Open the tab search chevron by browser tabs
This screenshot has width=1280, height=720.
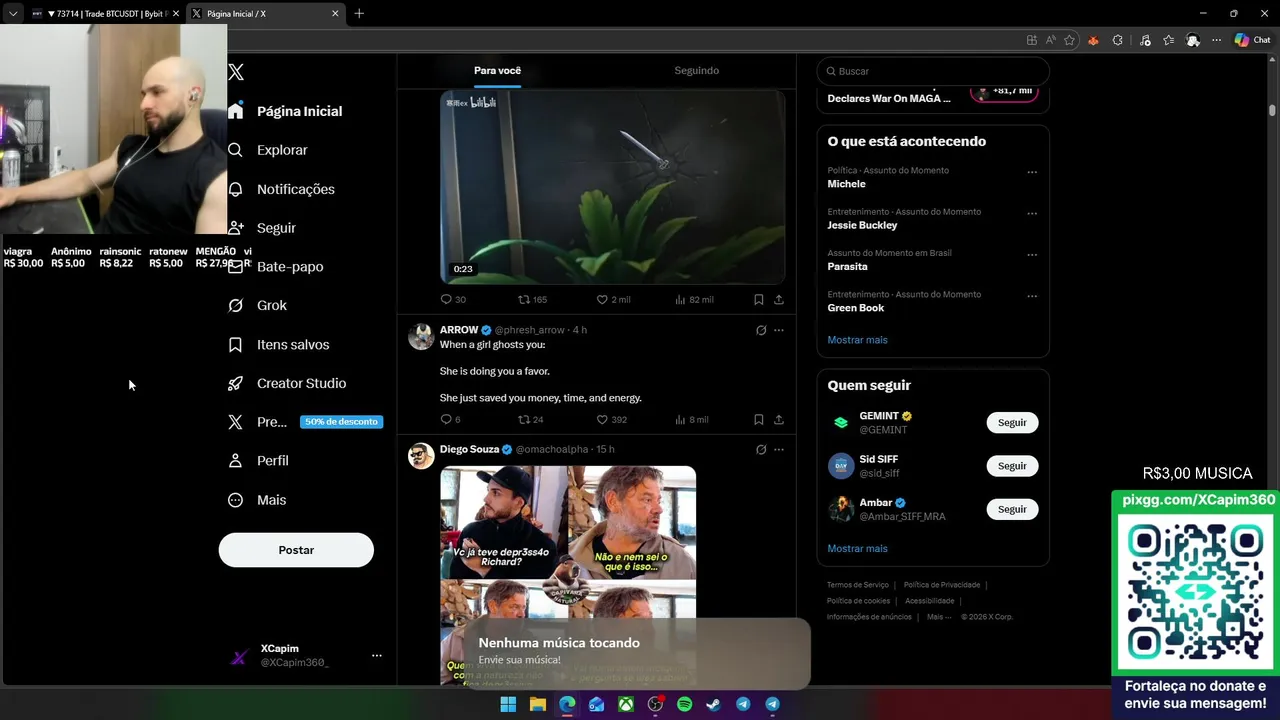[13, 13]
